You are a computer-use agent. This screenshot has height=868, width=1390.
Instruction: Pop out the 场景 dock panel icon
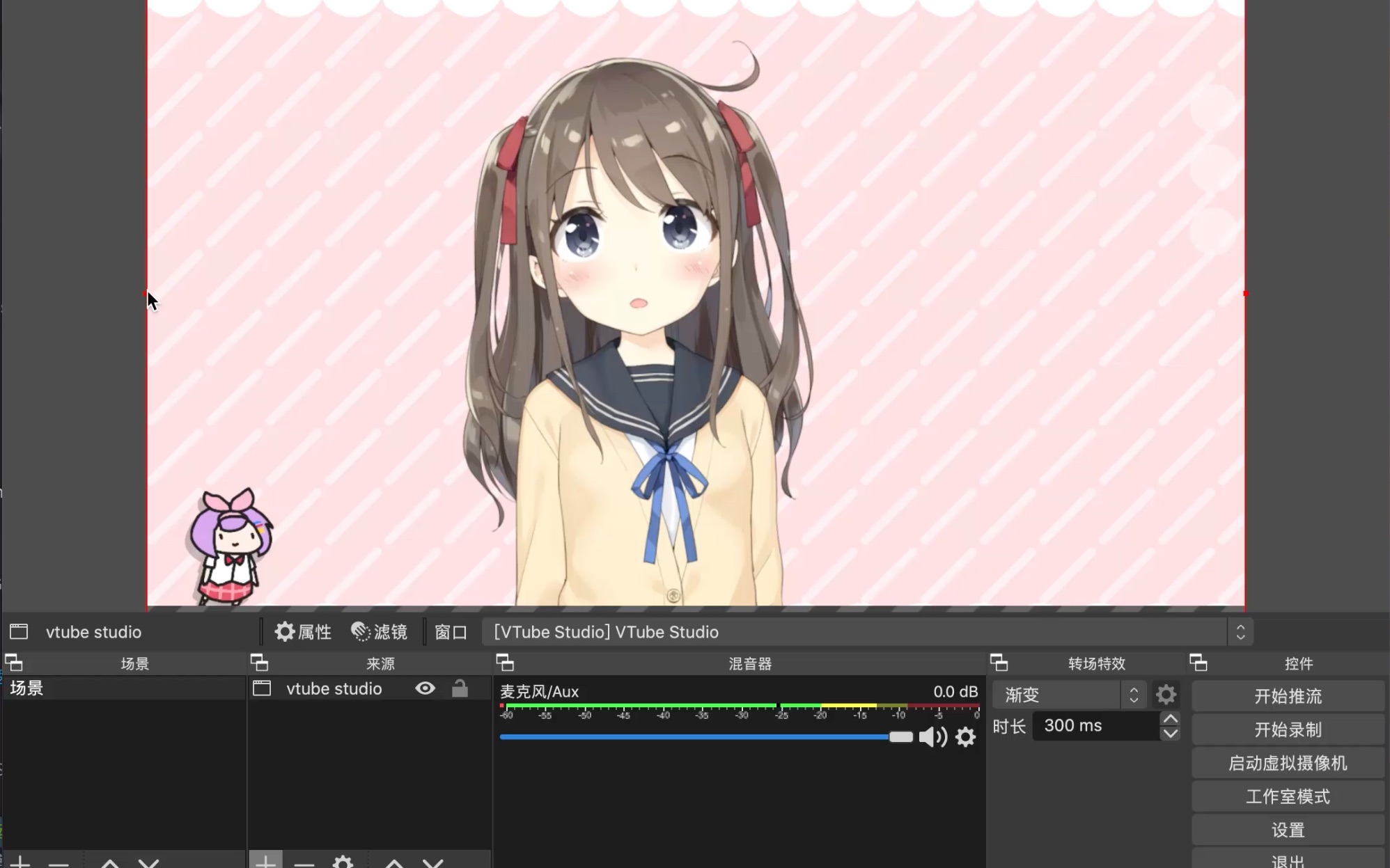(14, 663)
